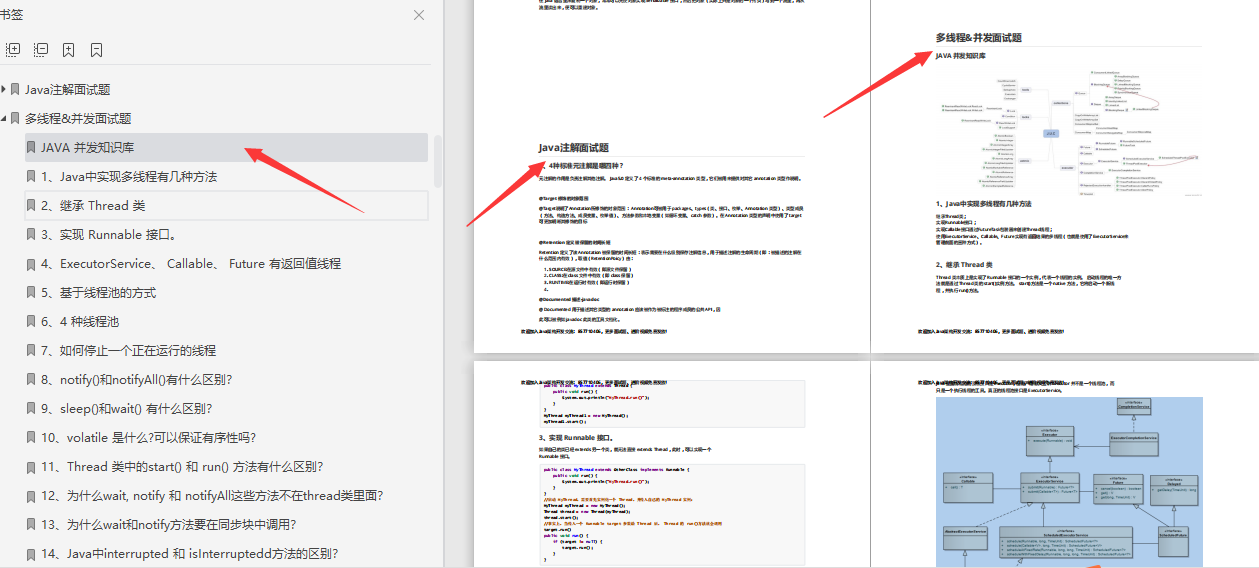The image size is (1259, 568).
Task: Open bookmark 10、volatile 是什么?可以保证有序性吗?
Action: click(x=149, y=437)
